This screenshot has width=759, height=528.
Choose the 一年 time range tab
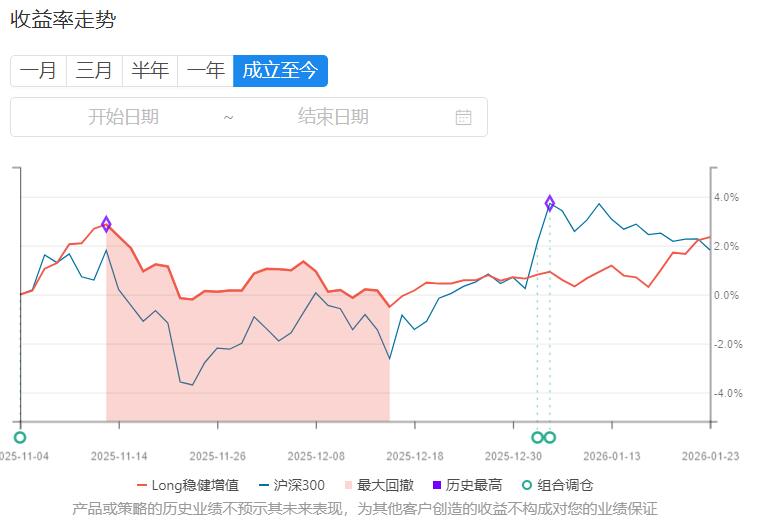(x=206, y=71)
